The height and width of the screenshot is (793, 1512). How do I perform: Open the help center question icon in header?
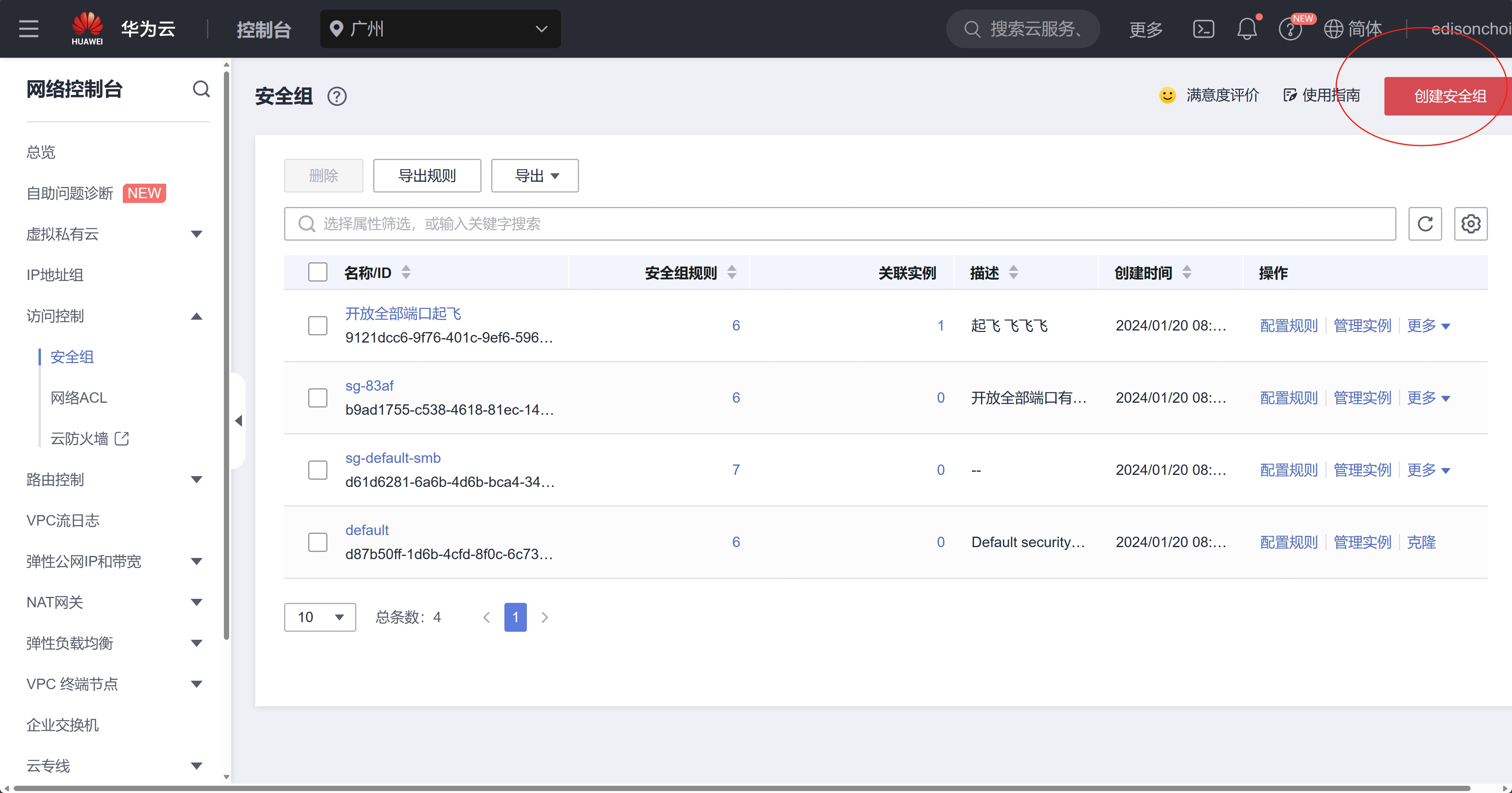tap(1290, 29)
